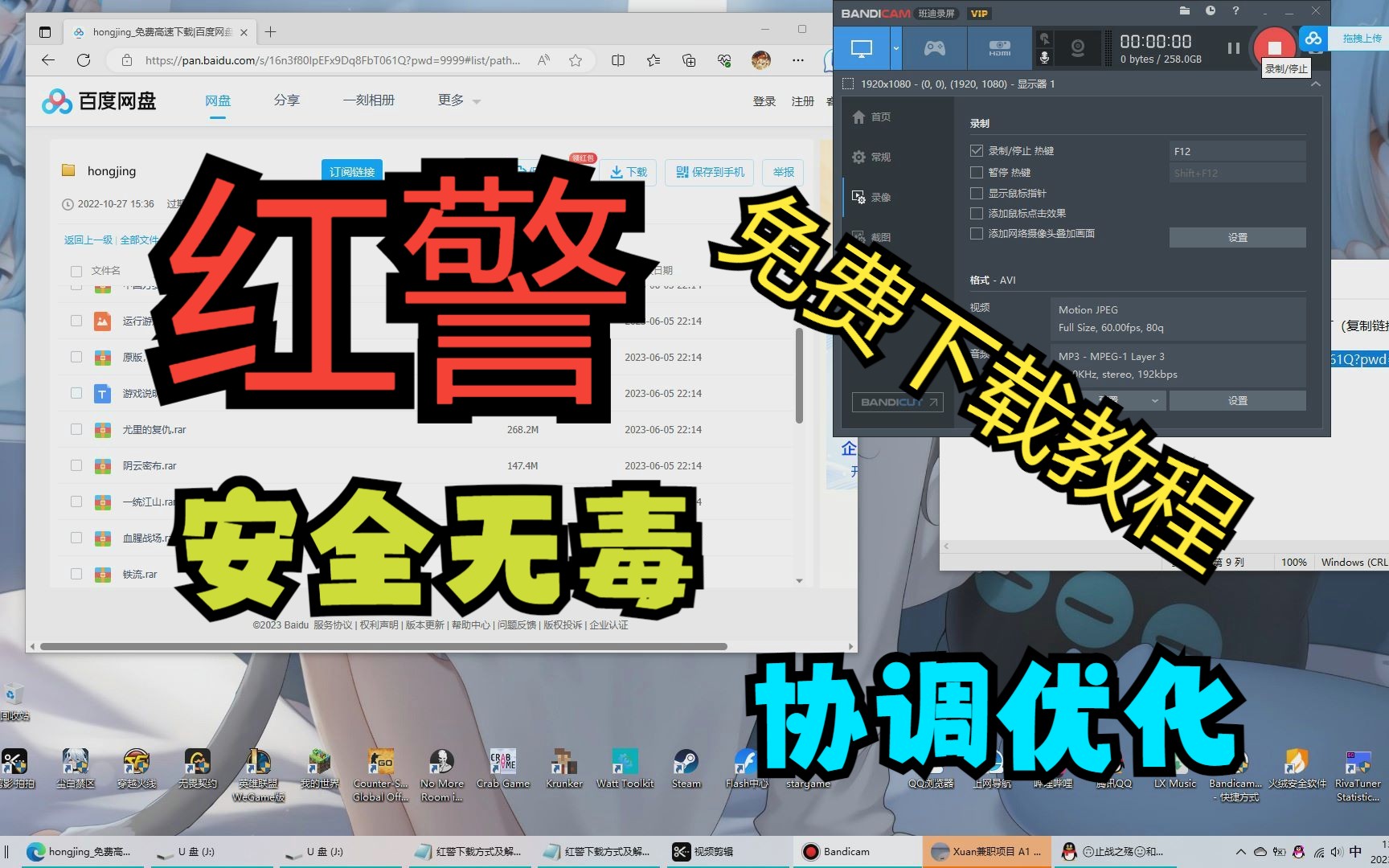
Task: Open format preset dropdown arrow in Bandicam
Action: point(1154,400)
